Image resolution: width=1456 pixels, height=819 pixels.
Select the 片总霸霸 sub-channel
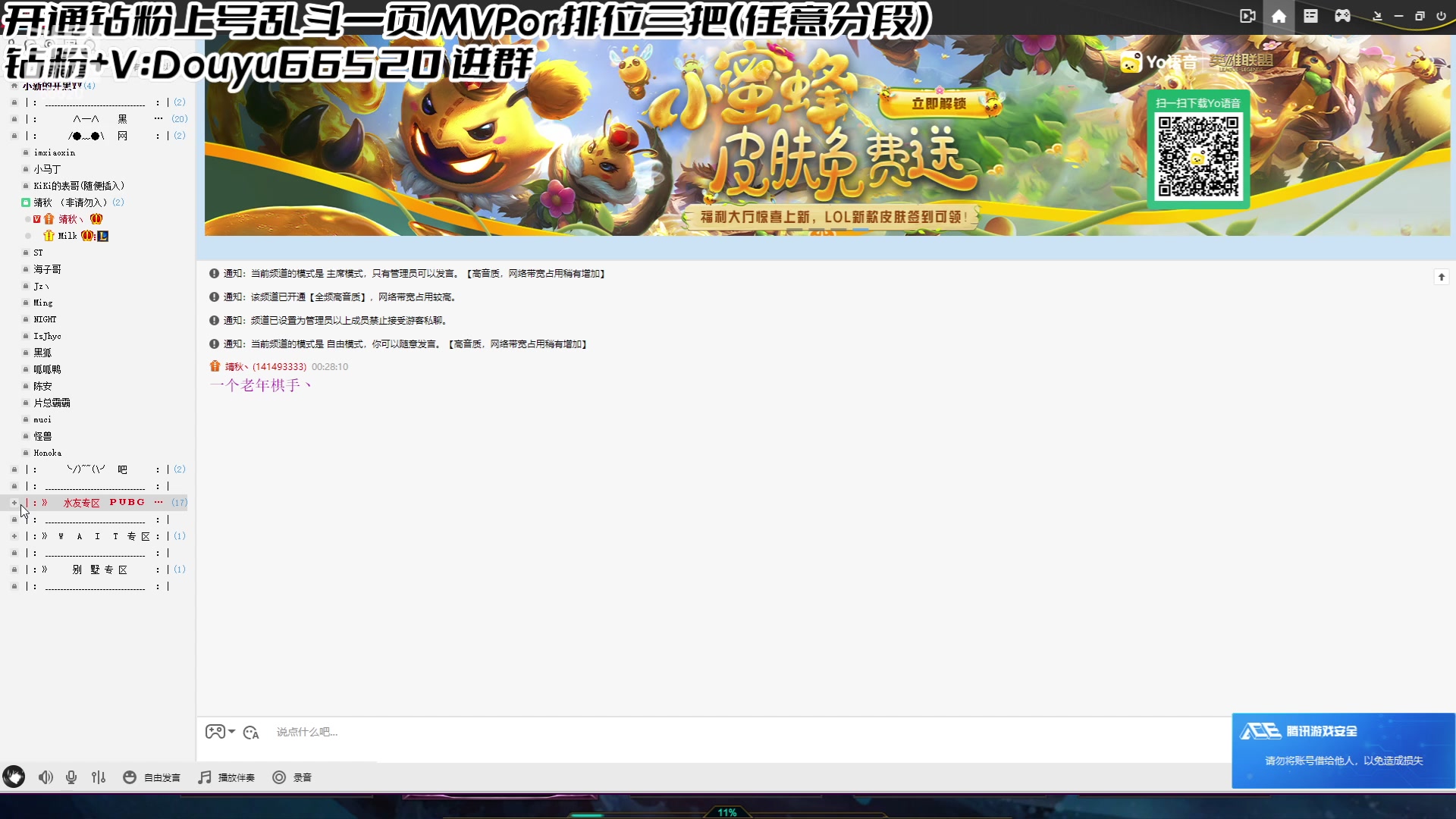coord(52,403)
